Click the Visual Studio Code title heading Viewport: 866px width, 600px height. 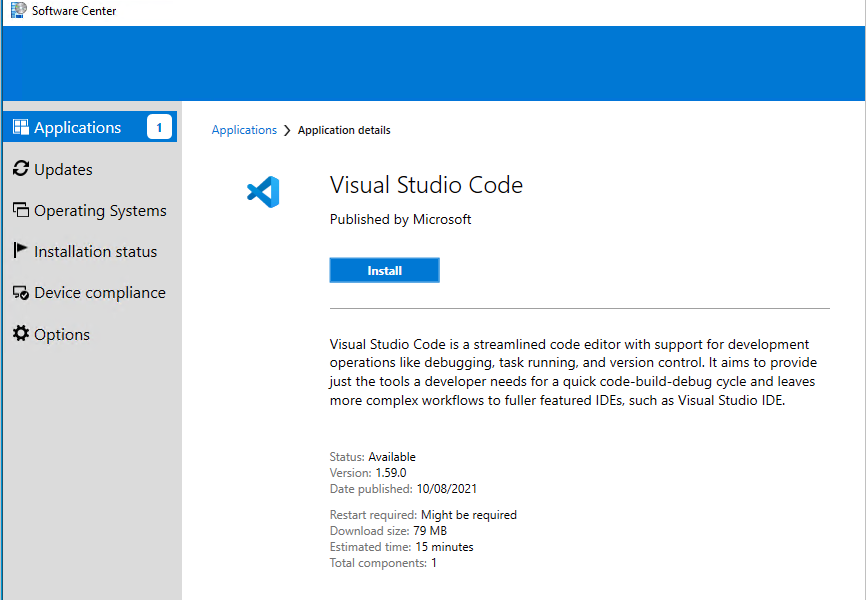(426, 185)
